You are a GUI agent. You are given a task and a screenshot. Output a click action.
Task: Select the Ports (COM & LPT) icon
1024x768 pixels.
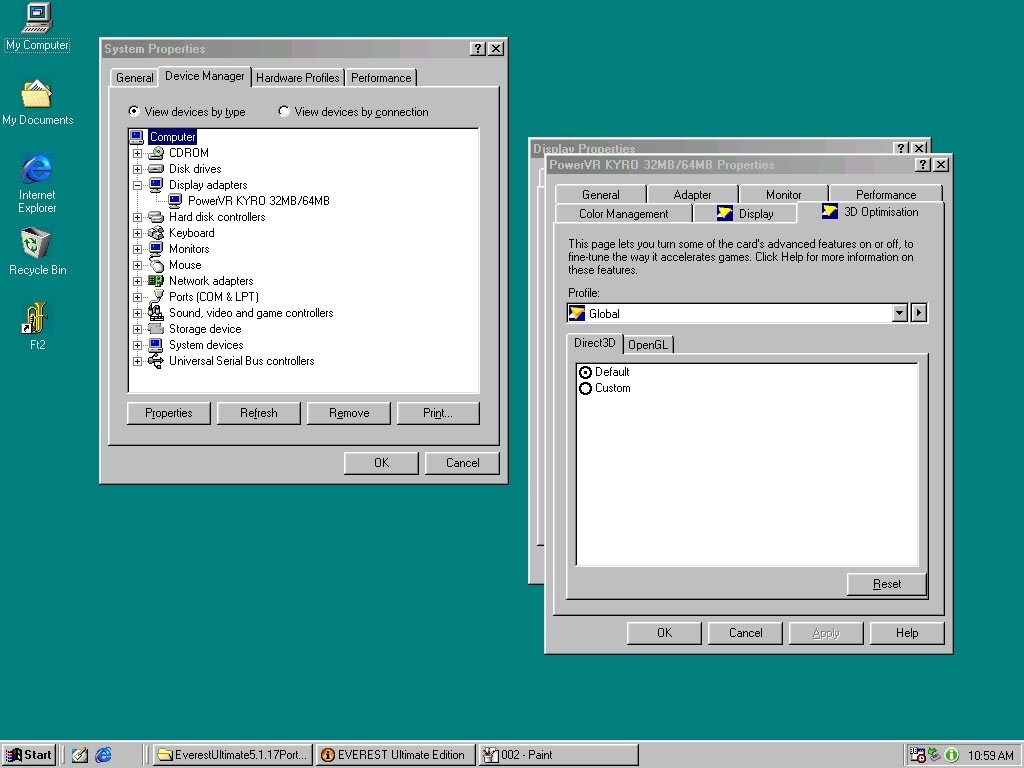[x=155, y=297]
